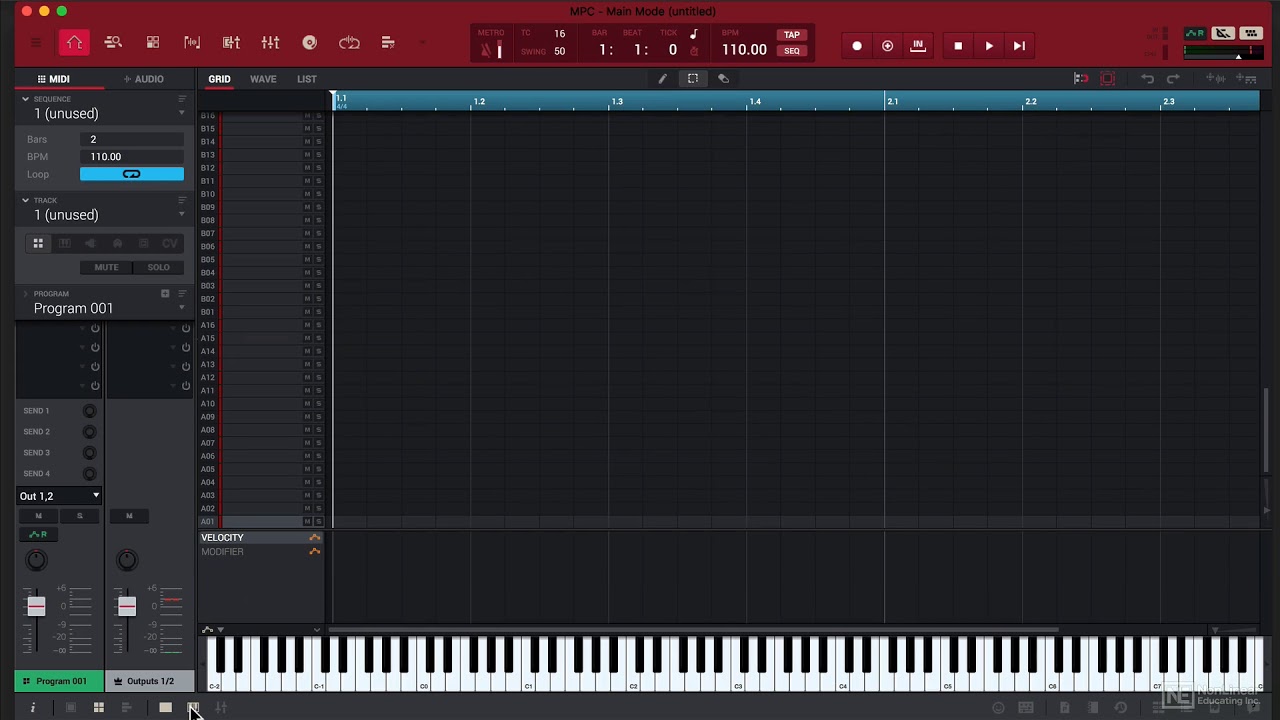Viewport: 1280px width, 720px height.
Task: Click the global automation R button
Action: pyautogui.click(x=1195, y=33)
